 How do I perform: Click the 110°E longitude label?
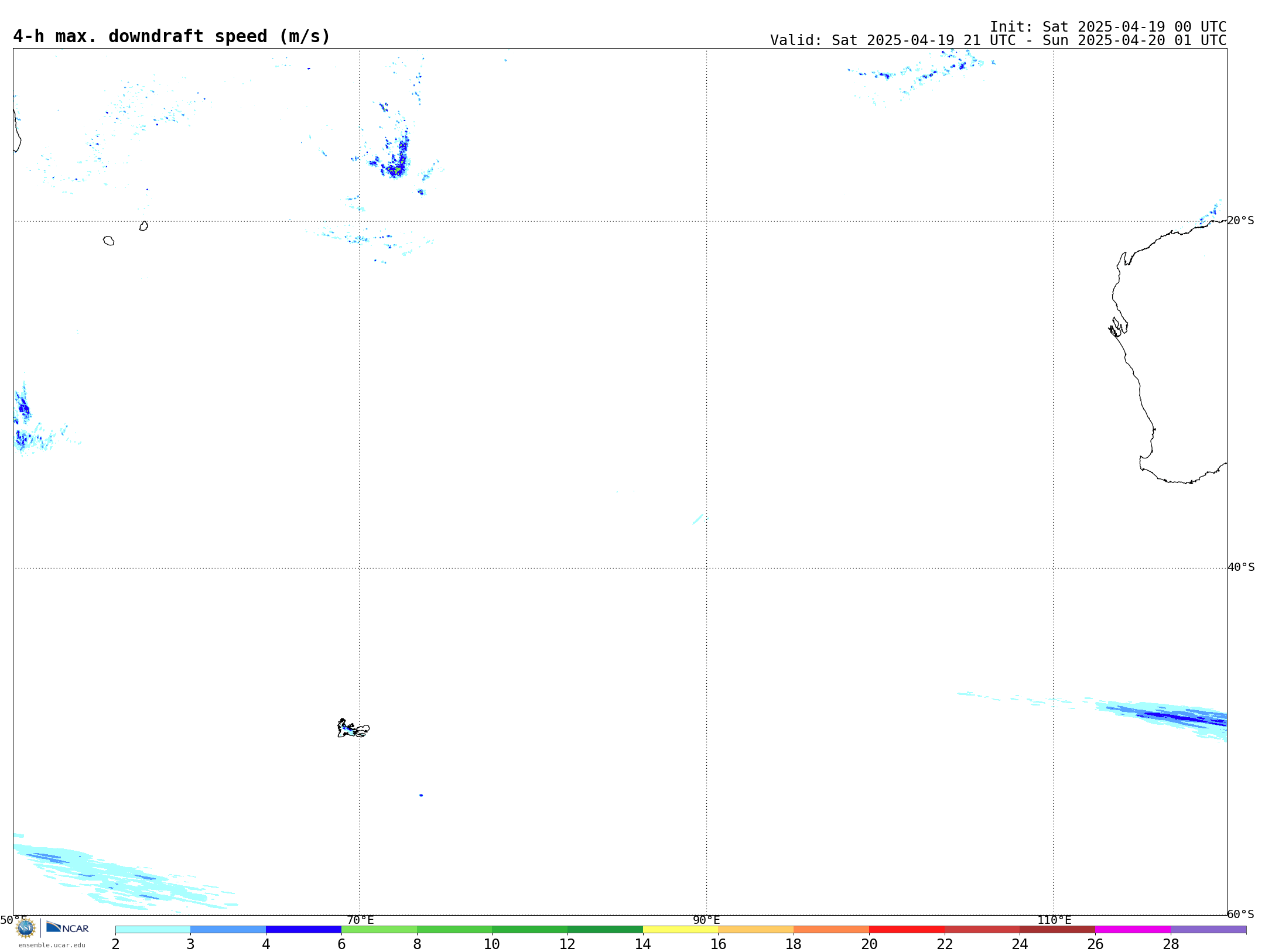pos(1054,920)
